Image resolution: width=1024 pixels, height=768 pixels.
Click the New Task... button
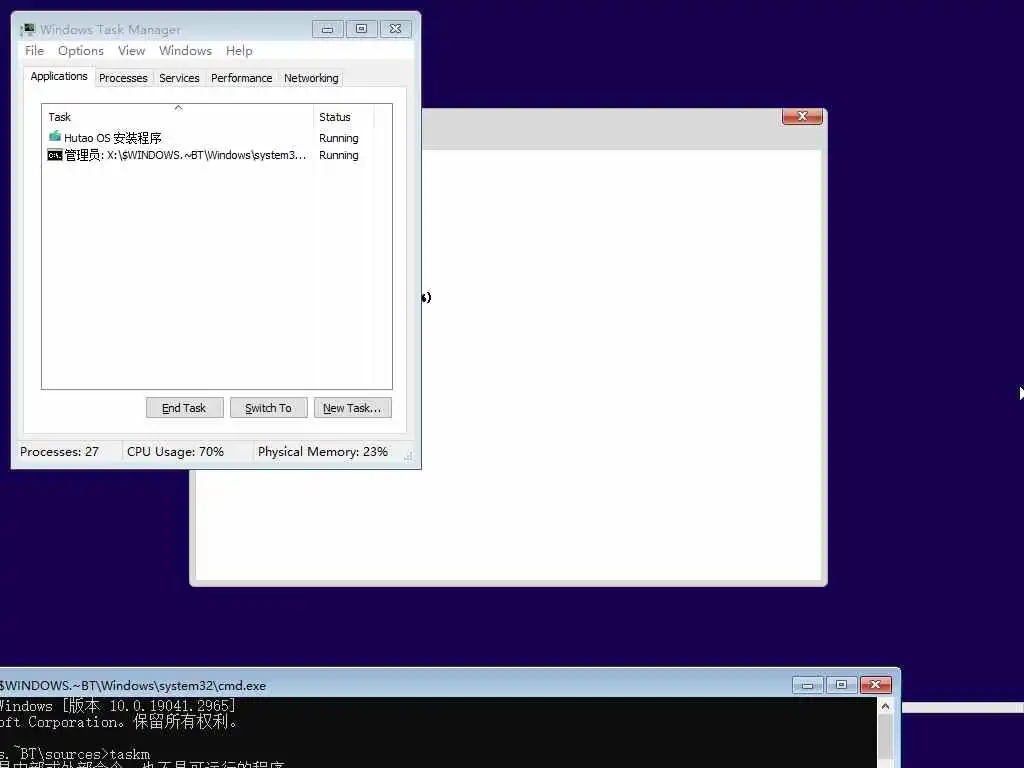coord(353,408)
